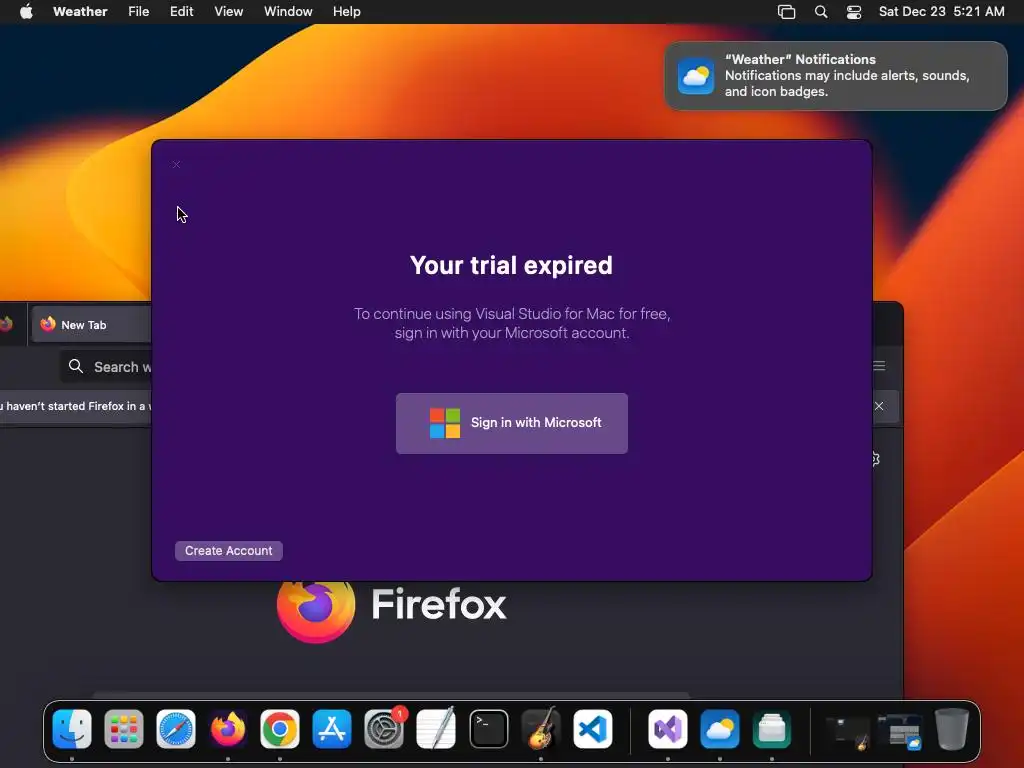Viewport: 1024px width, 768px height.
Task: Open Launchpad from the Dock
Action: point(123,729)
